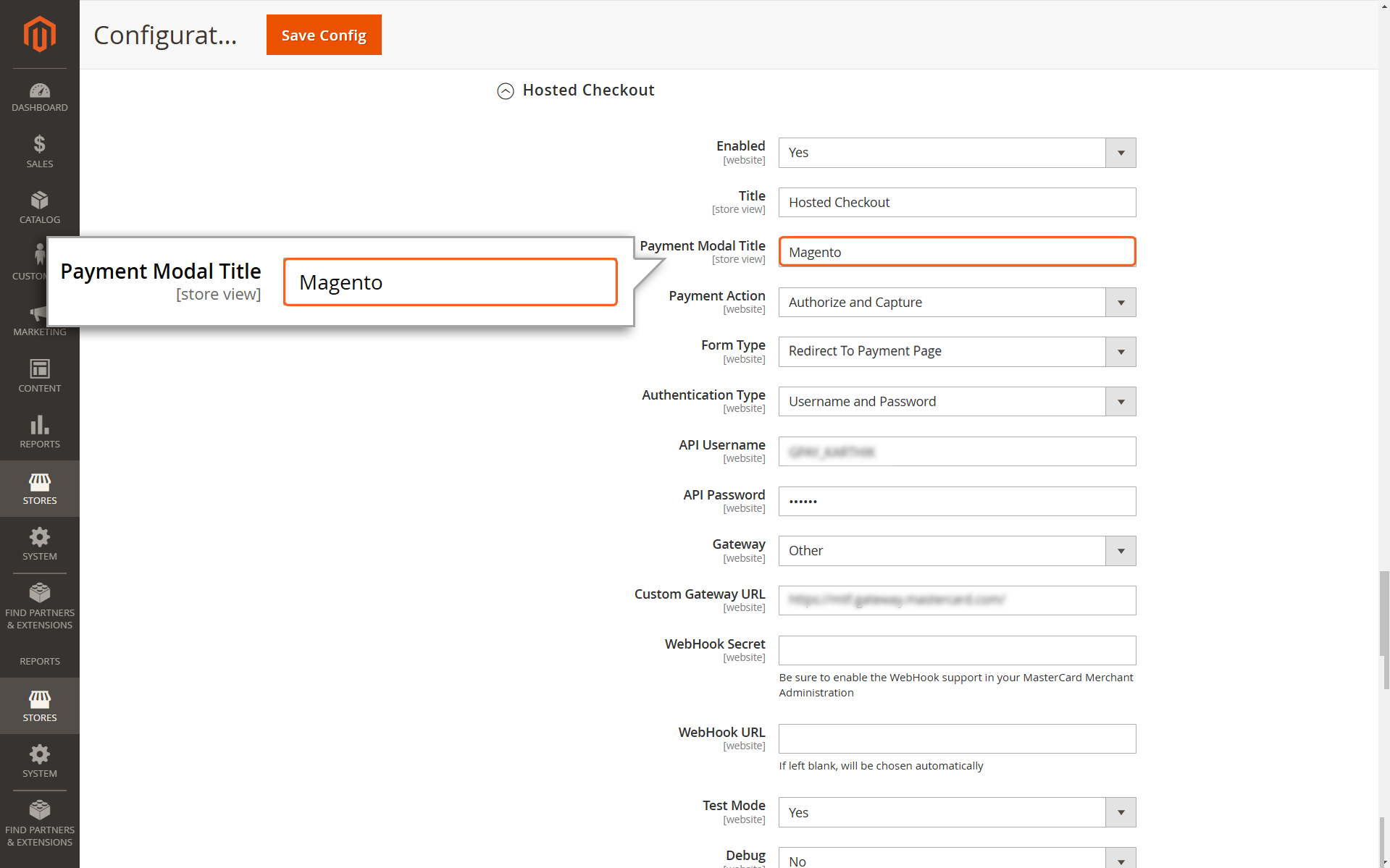Click the Authentication Type label
This screenshot has width=1390, height=868.
pos(703,395)
